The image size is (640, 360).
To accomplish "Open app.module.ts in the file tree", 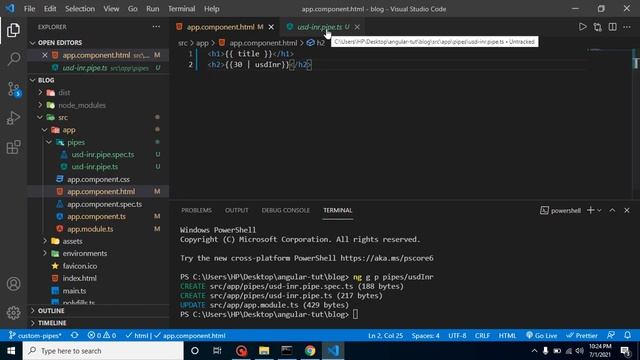I will 90,229.
